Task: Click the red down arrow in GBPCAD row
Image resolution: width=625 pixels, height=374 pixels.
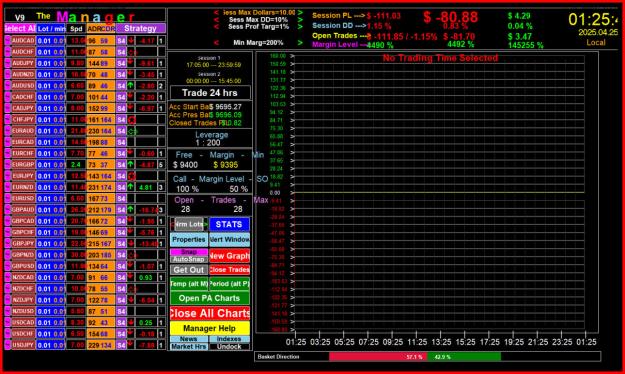Action: [x=131, y=220]
